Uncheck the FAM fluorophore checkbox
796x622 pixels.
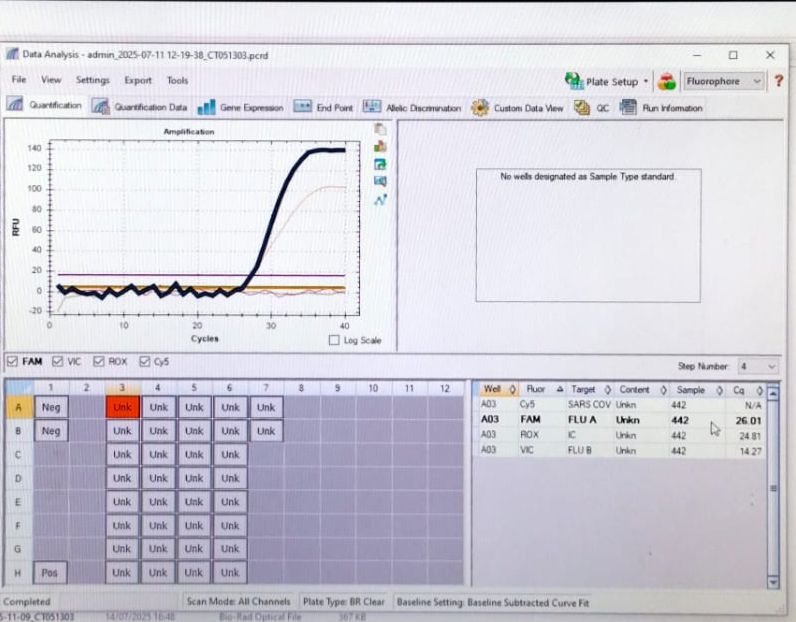[12, 362]
